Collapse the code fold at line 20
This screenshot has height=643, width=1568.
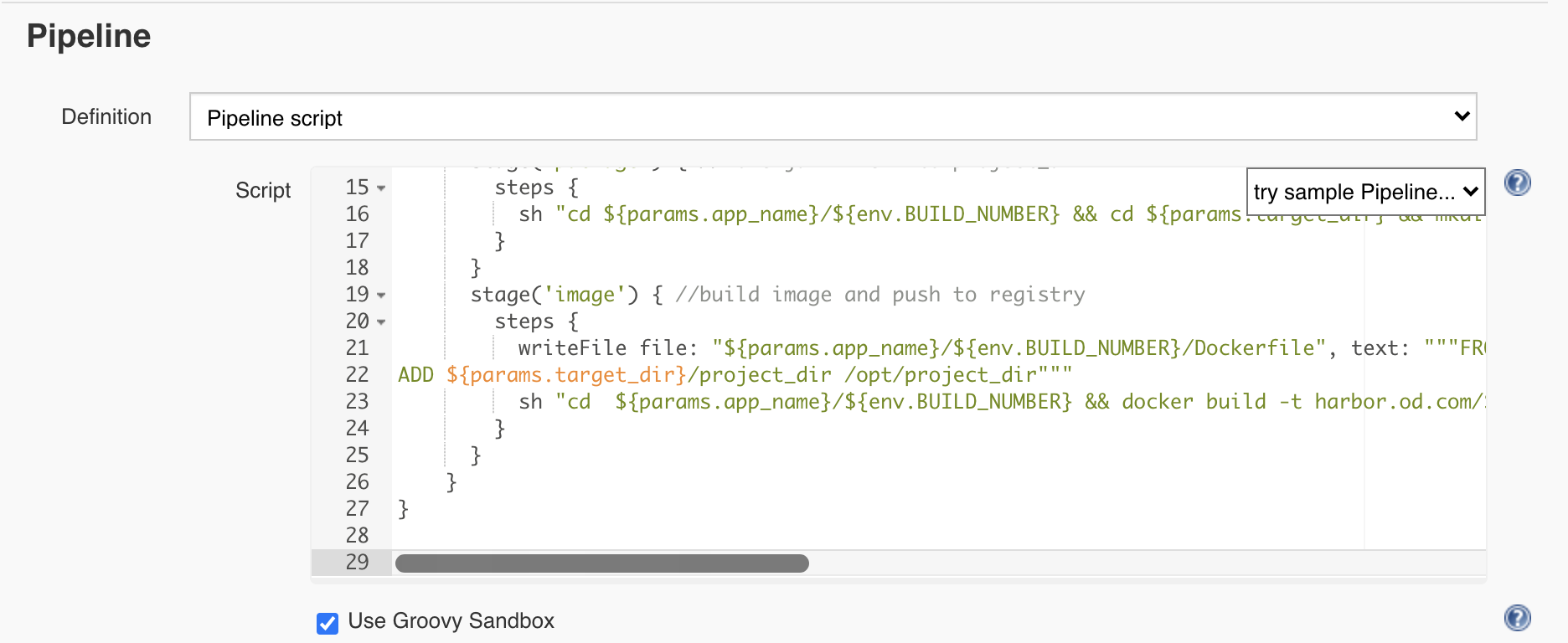click(381, 322)
